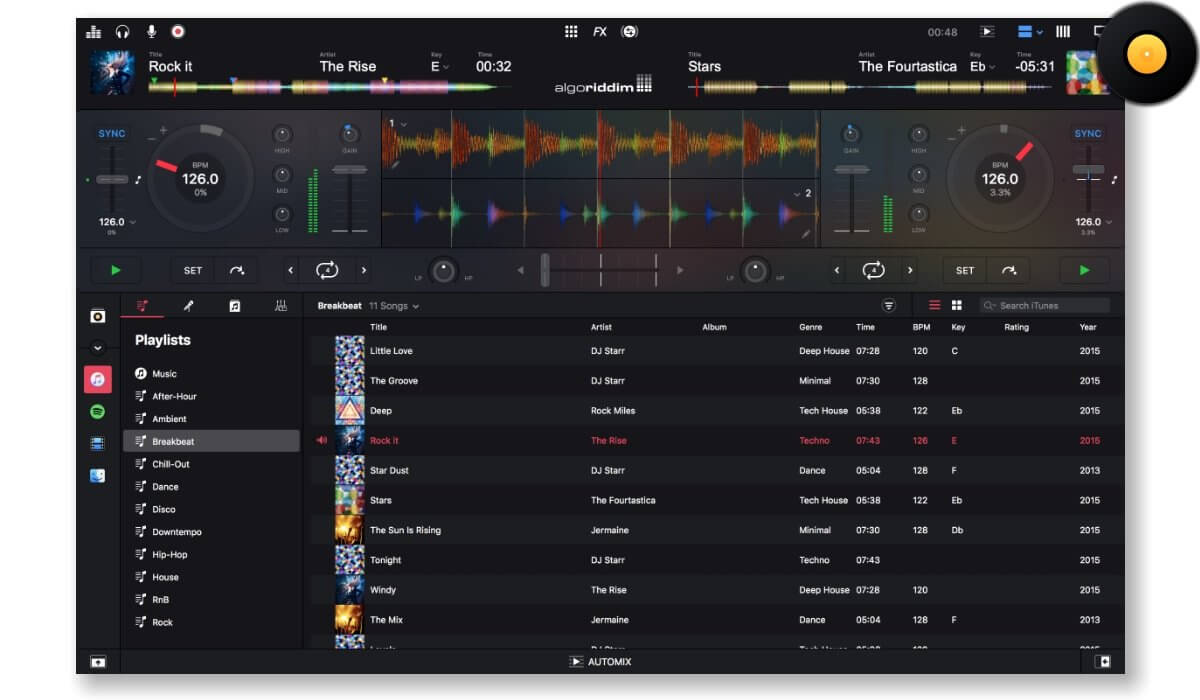
Task: Click the Search iTunes field
Action: (1050, 306)
